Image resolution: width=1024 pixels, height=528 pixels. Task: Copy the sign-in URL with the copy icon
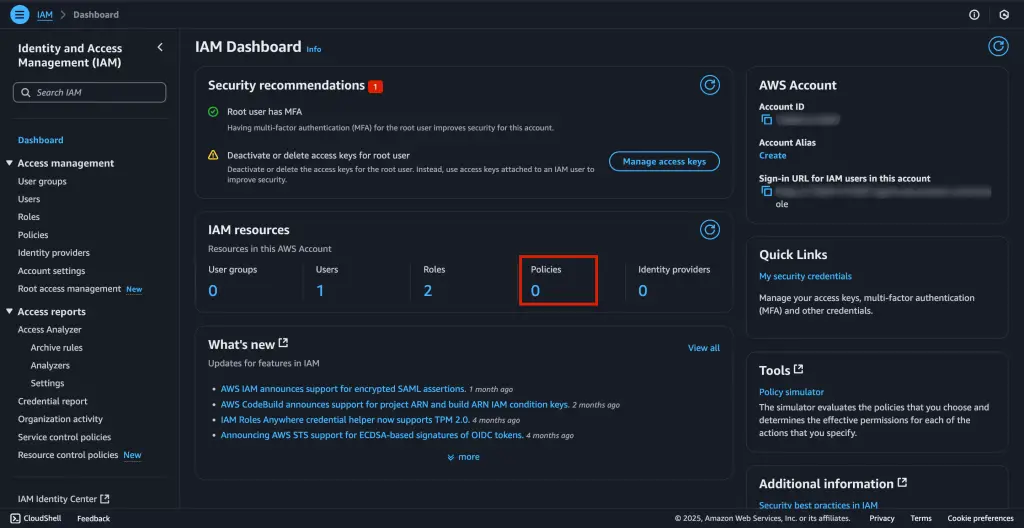(767, 191)
